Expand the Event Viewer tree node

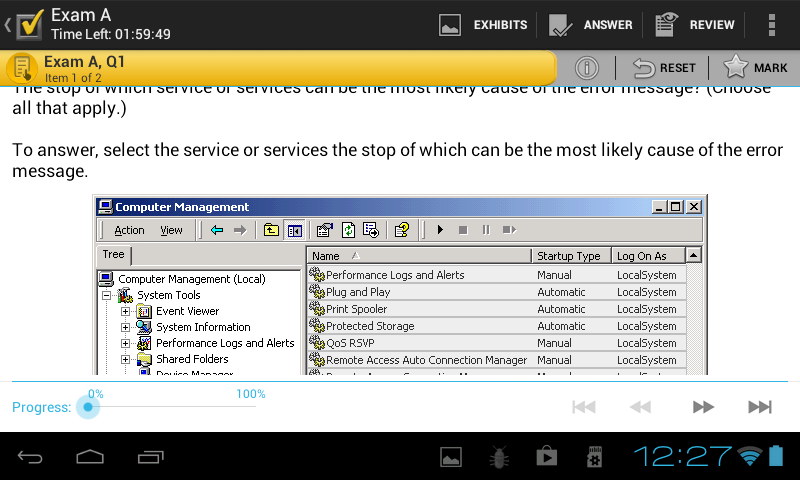coord(126,311)
